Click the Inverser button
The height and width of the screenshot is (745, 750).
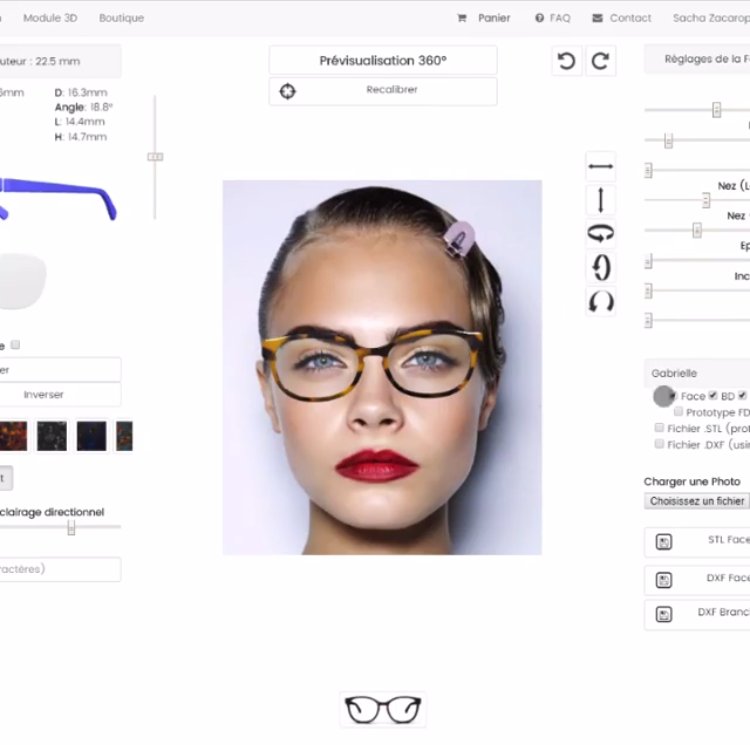(43, 394)
